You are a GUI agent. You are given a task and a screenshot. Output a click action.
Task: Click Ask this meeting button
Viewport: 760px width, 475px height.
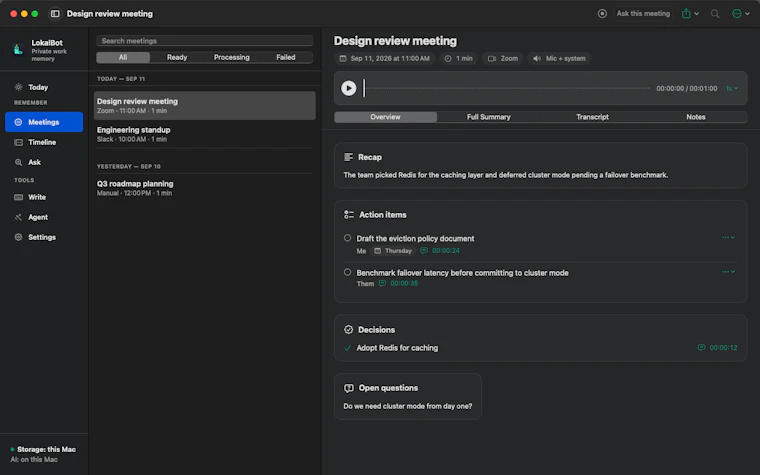(643, 14)
